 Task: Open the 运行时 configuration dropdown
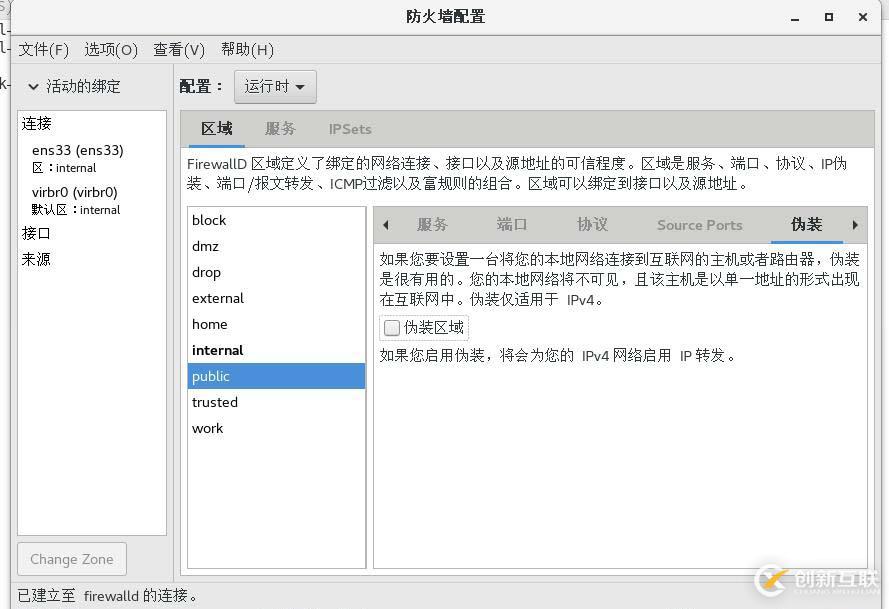(275, 87)
